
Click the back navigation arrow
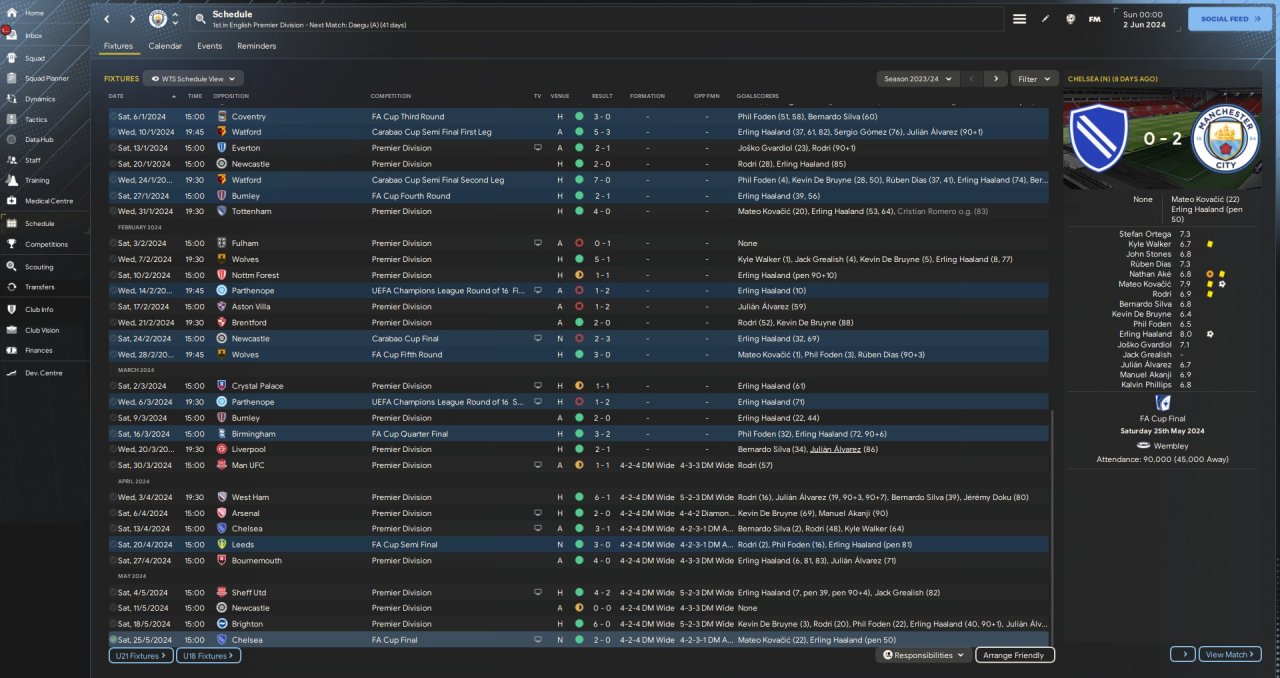point(107,19)
